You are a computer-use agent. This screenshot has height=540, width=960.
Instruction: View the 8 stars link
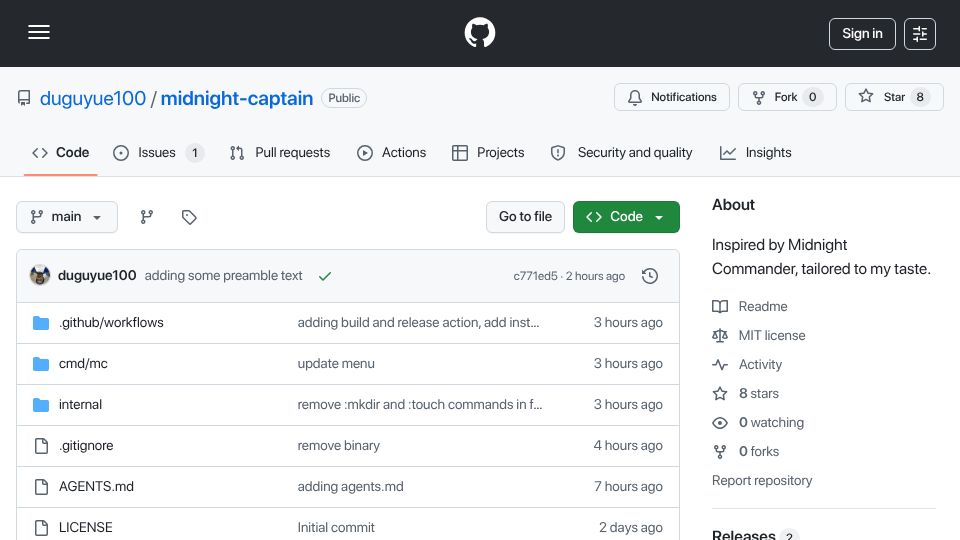746,394
